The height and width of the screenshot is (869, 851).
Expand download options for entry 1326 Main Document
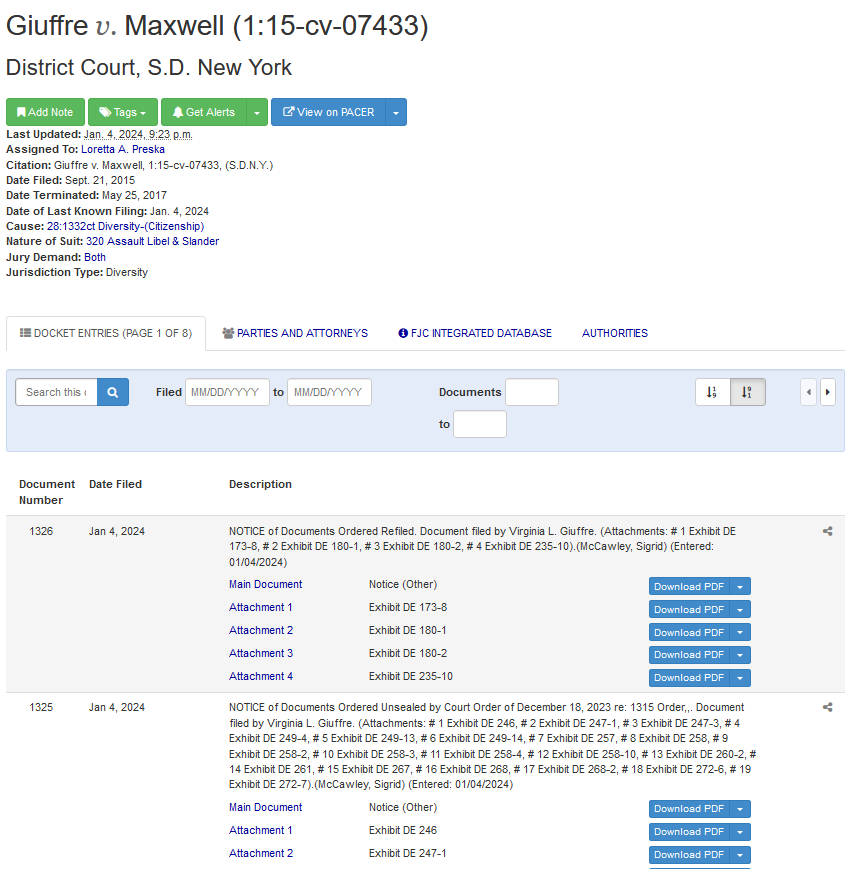click(740, 586)
